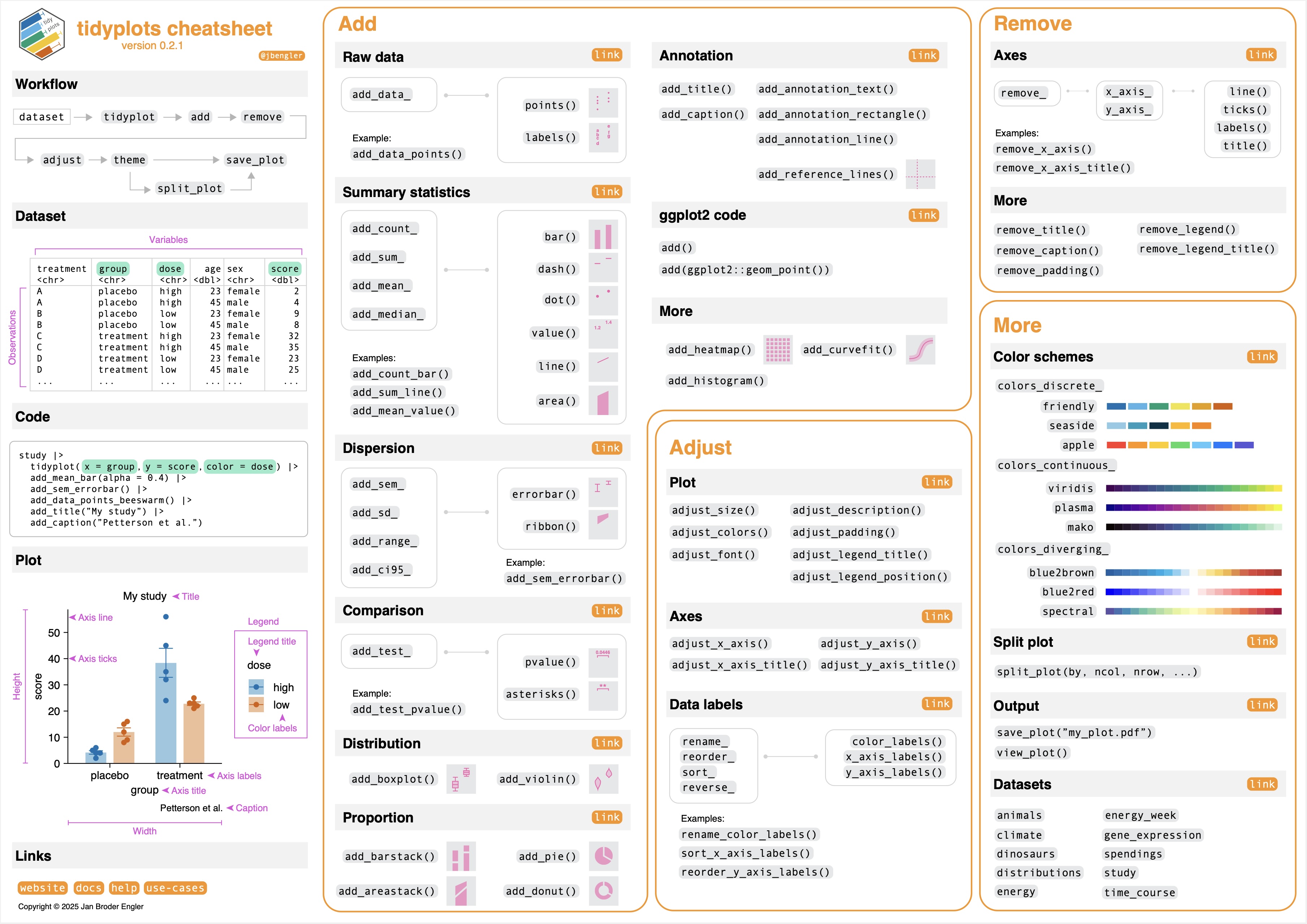Click the view_plot() function
Viewport: 1307px width, 924px height.
tap(1032, 753)
